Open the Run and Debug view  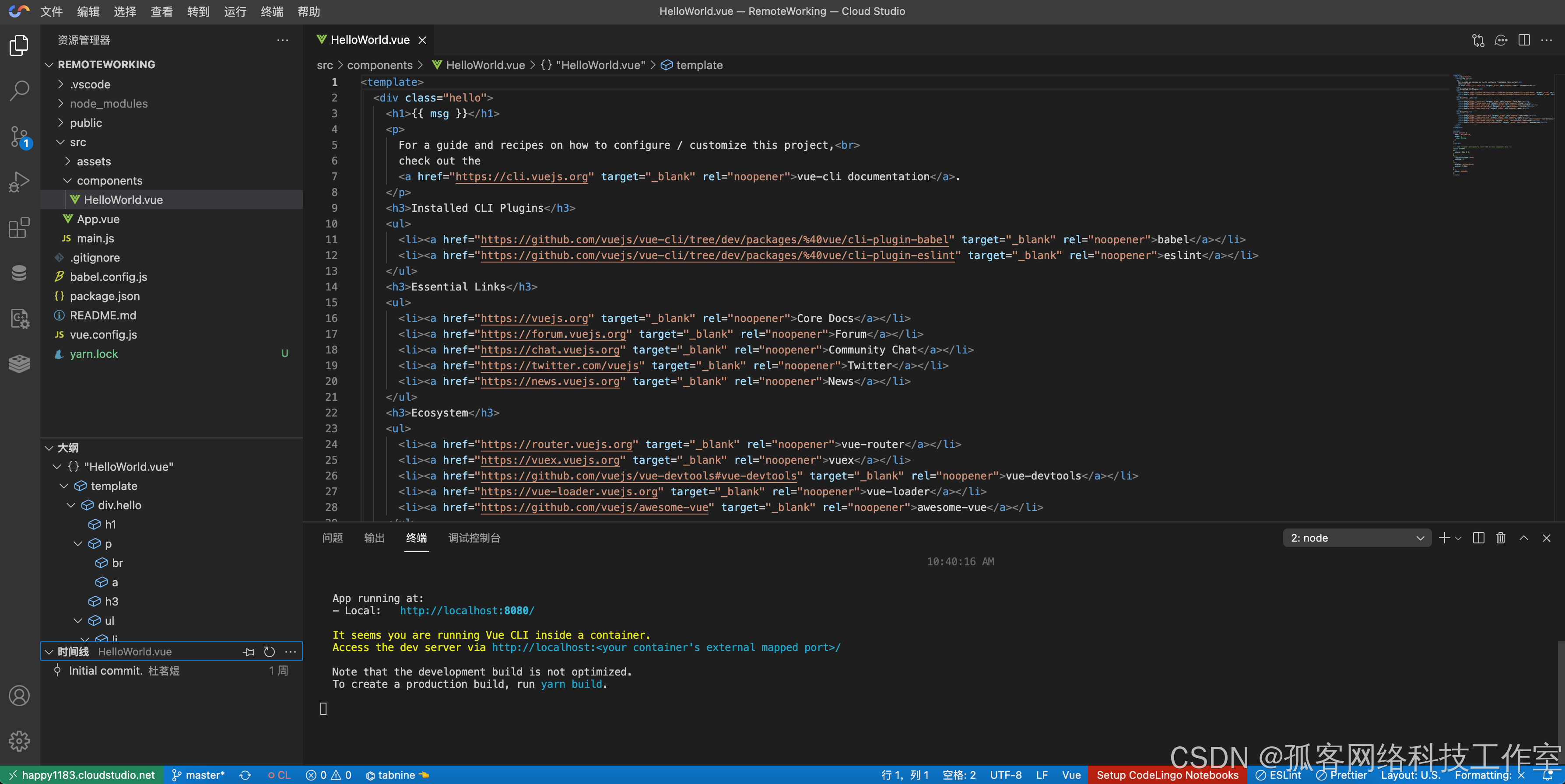[x=19, y=182]
